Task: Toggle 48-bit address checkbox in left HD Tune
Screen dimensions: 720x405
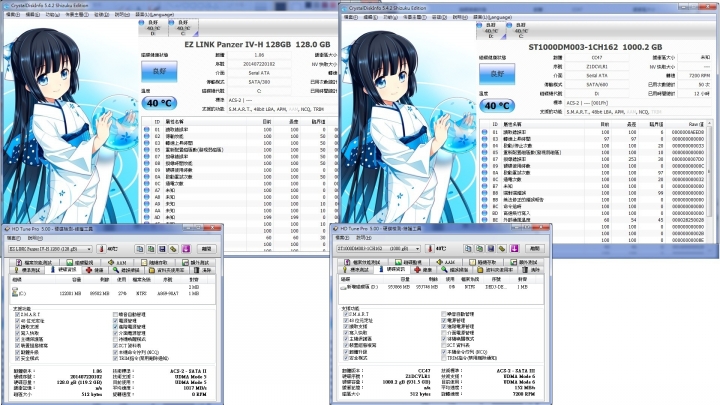Action: pyautogui.click(x=17, y=321)
